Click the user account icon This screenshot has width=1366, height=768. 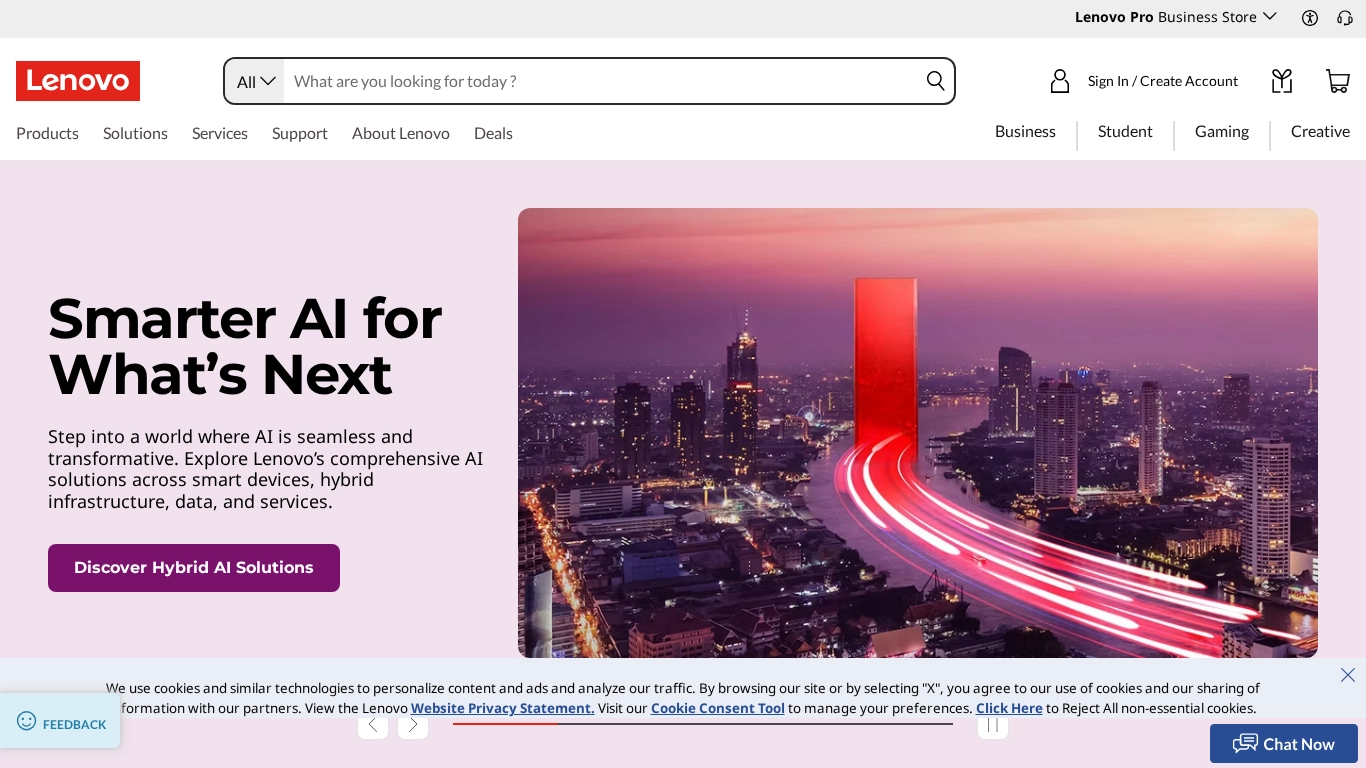click(1060, 81)
